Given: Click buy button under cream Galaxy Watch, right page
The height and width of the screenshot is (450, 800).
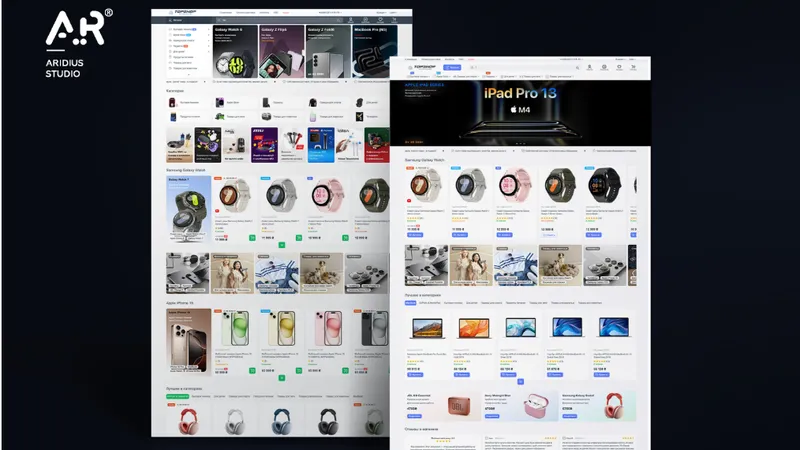Looking at the screenshot, I should [x=415, y=235].
